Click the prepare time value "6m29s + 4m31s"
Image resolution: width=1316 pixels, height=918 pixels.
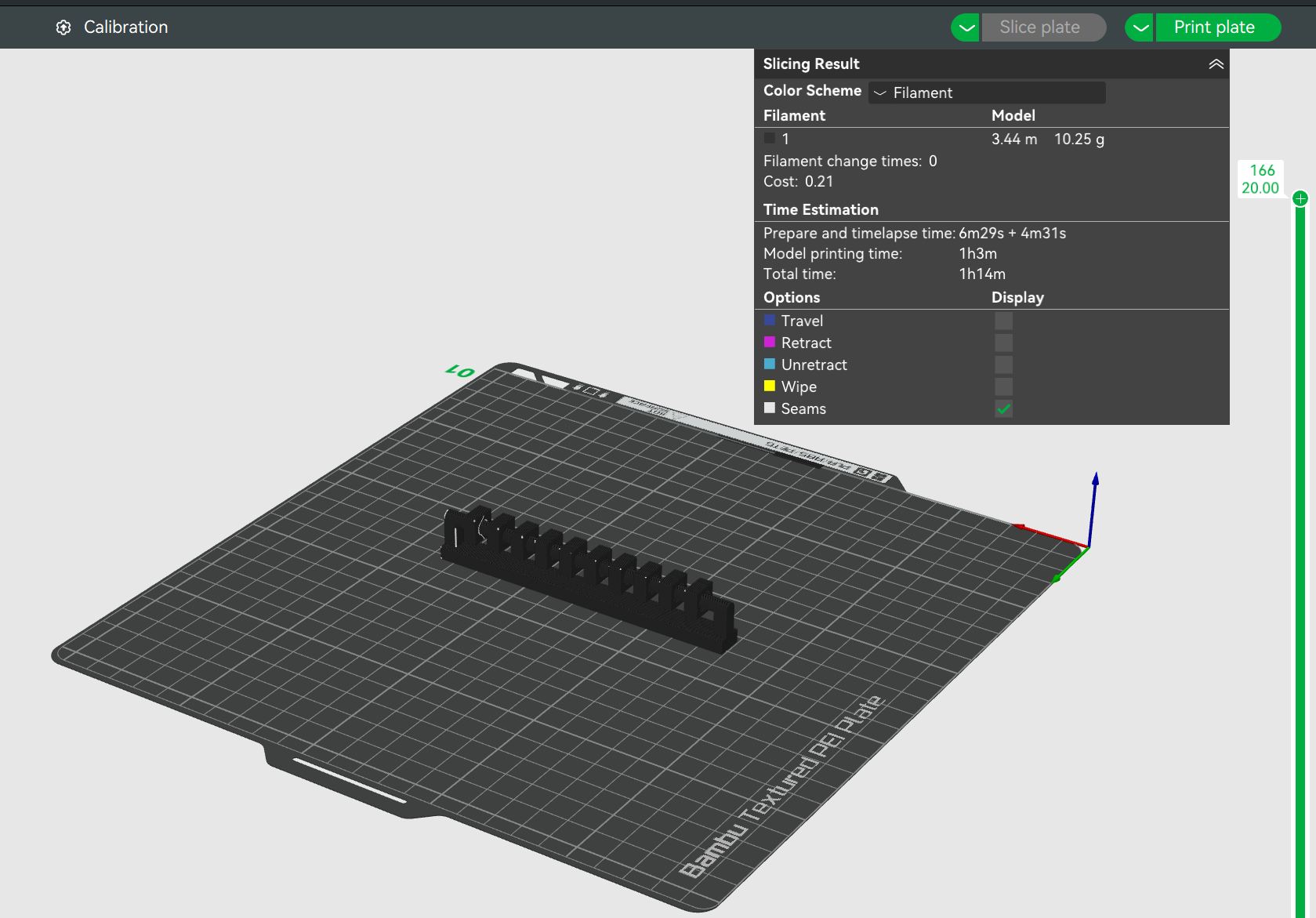(1013, 233)
